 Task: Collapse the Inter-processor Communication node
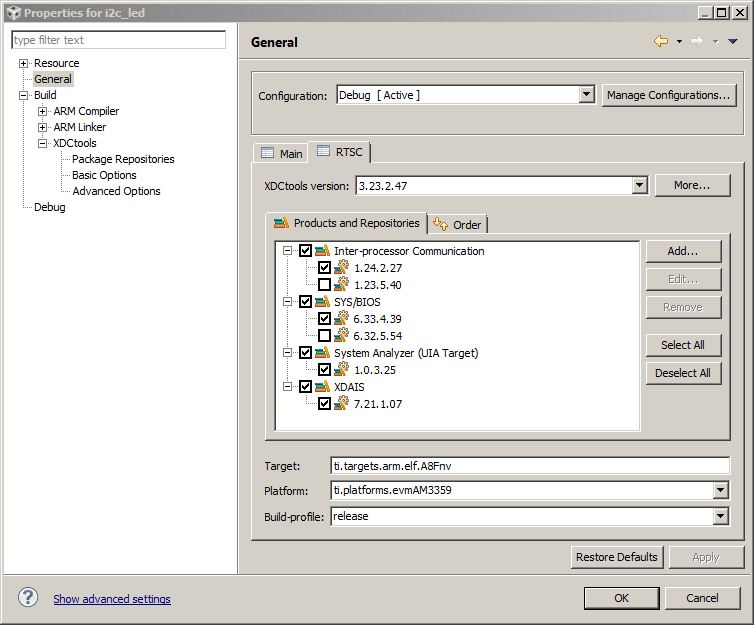point(288,250)
